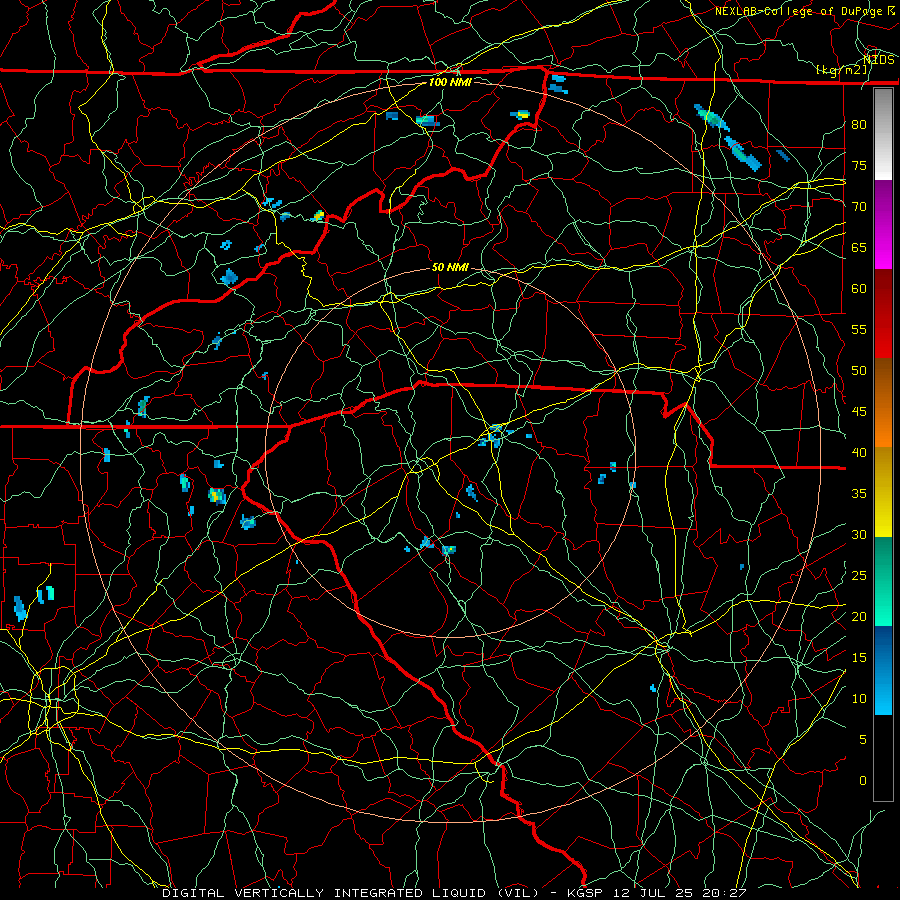Image resolution: width=900 pixels, height=900 pixels.
Task: Click the scale value "10"
Action: tap(859, 699)
